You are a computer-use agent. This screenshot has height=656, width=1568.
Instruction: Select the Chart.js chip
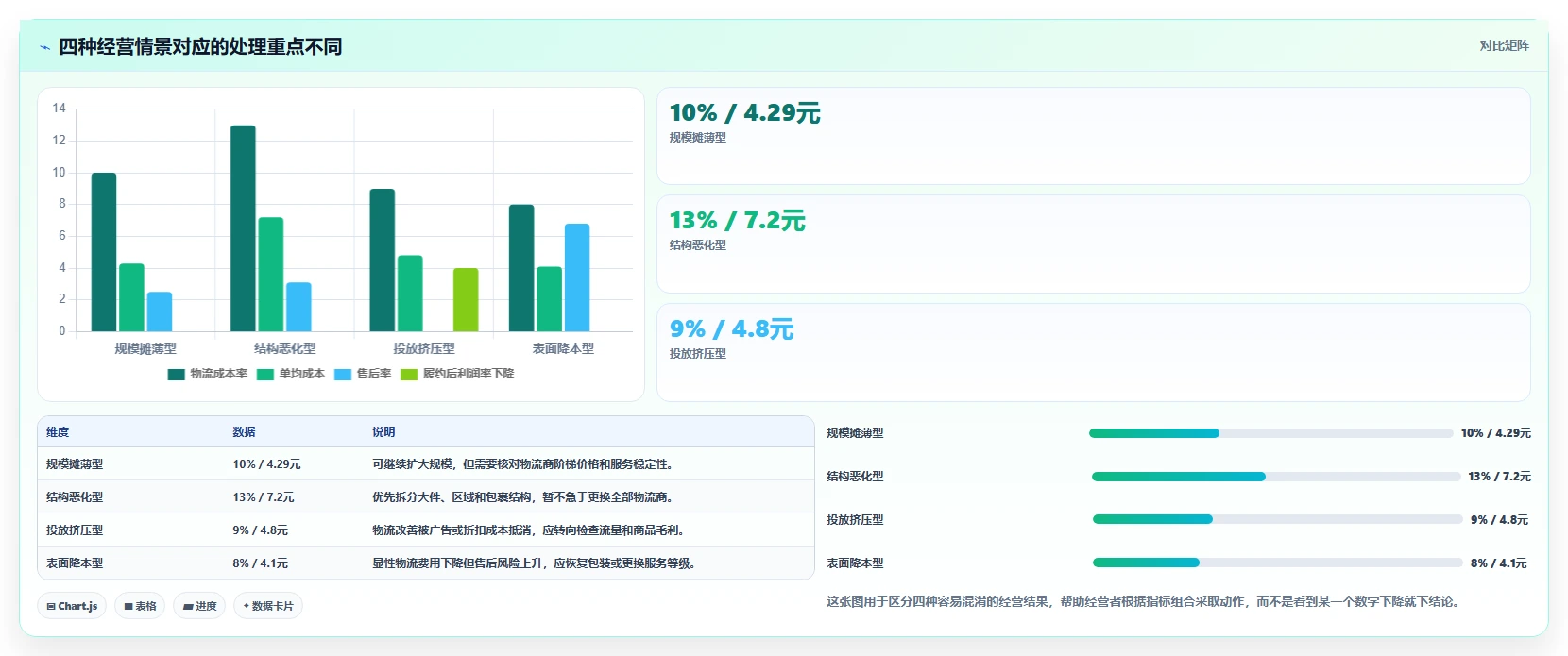click(x=72, y=606)
